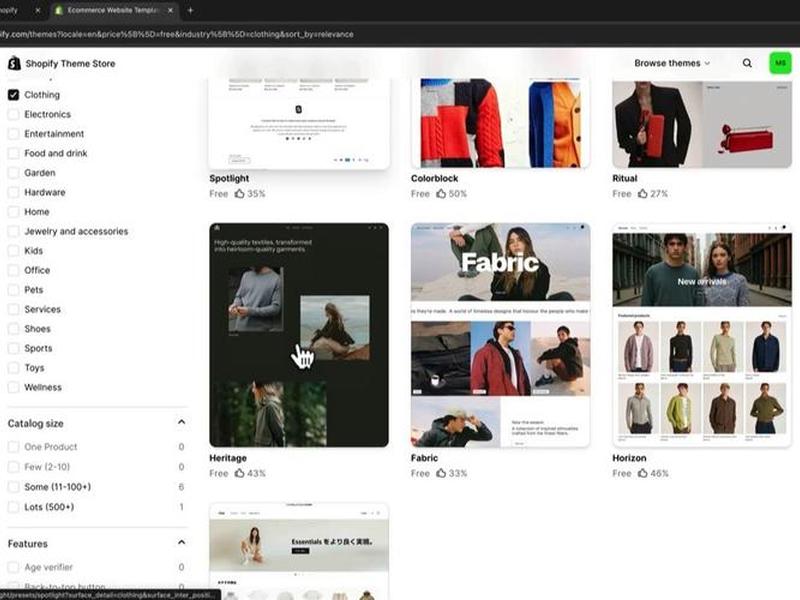Image resolution: width=800 pixels, height=600 pixels.
Task: Check the Shoes filter
Action: (x=13, y=329)
